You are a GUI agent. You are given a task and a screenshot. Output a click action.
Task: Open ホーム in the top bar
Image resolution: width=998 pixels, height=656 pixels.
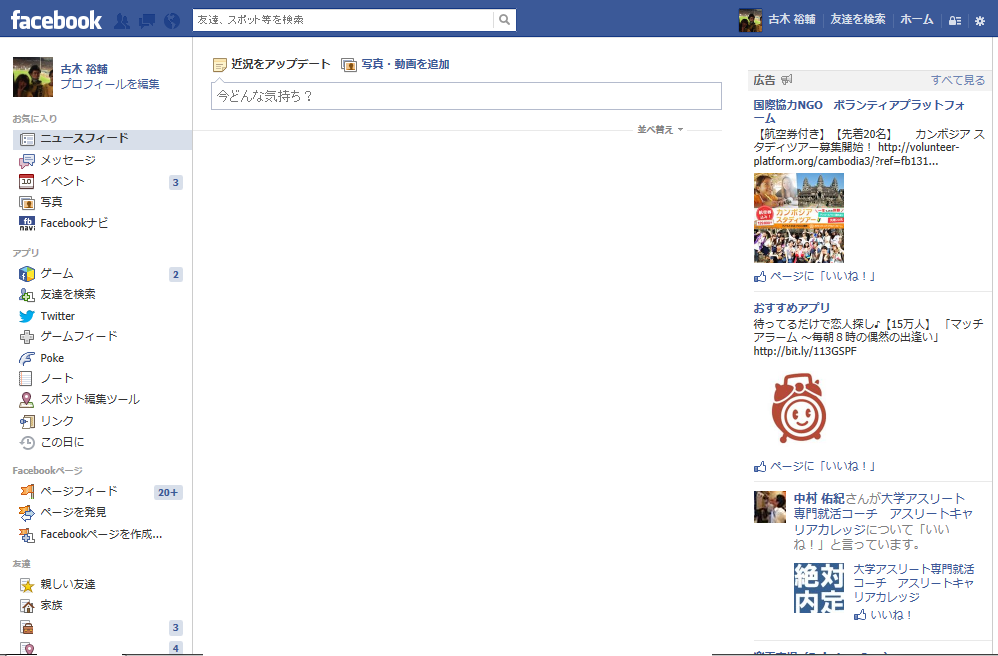pyautogui.click(x=917, y=20)
